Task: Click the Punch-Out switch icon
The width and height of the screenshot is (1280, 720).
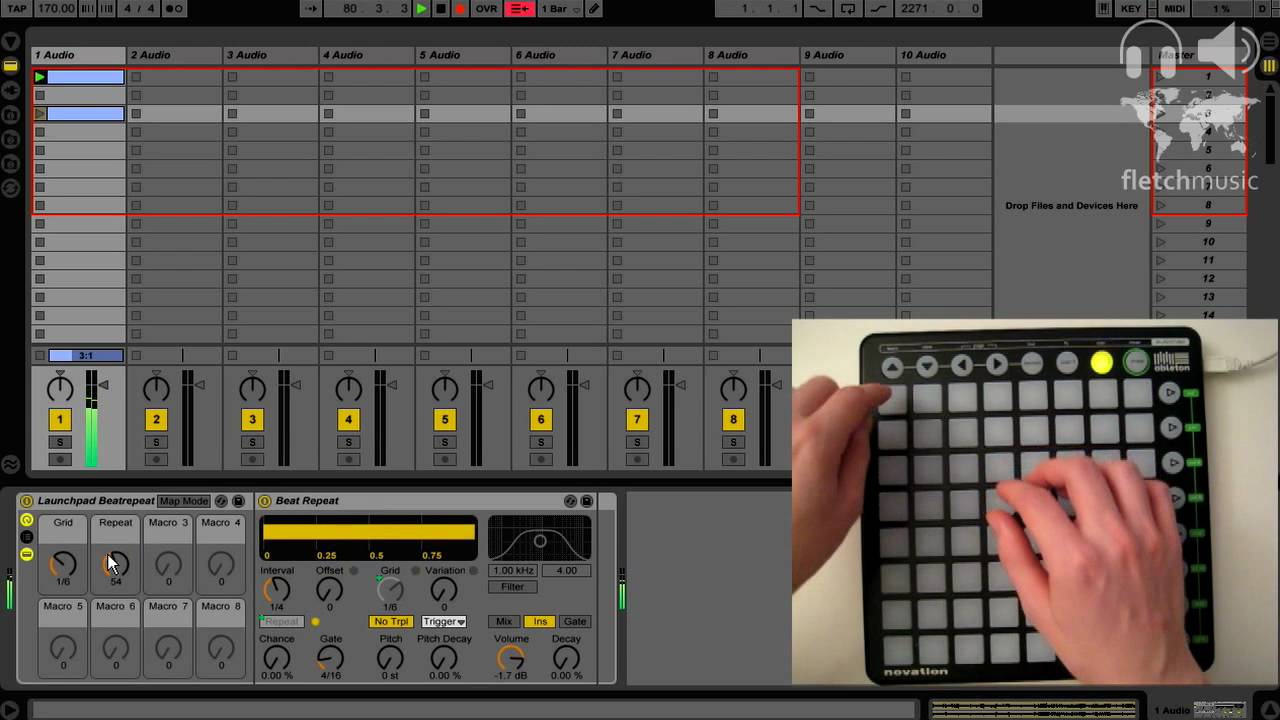Action: [879, 9]
